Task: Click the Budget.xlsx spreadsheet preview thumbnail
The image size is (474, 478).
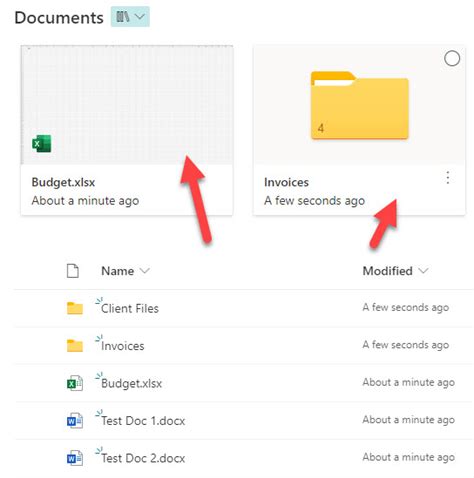Action: (127, 105)
